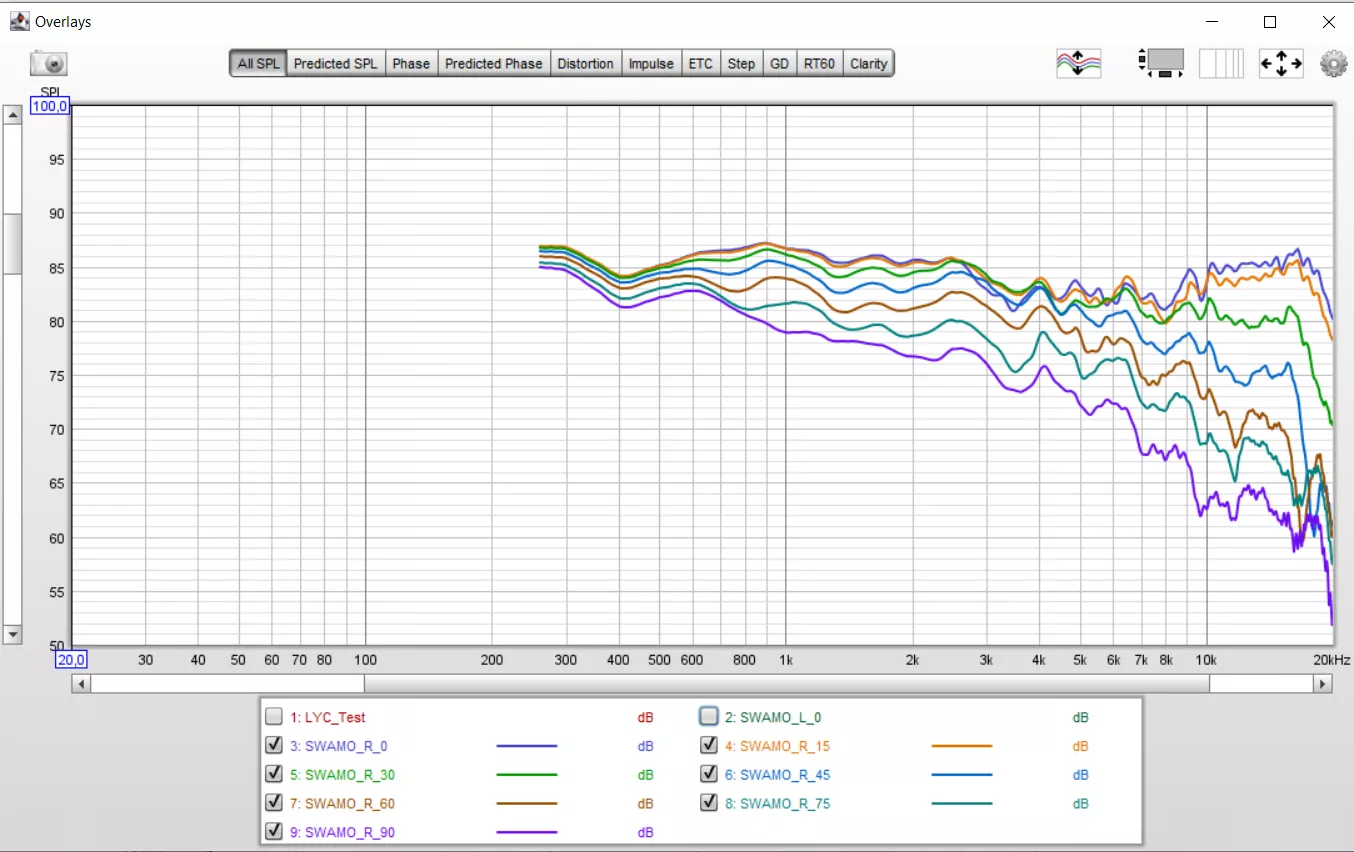This screenshot has height=852, width=1354.
Task: Uncheck the SWAMO_R_0 trace
Action: tap(274, 746)
